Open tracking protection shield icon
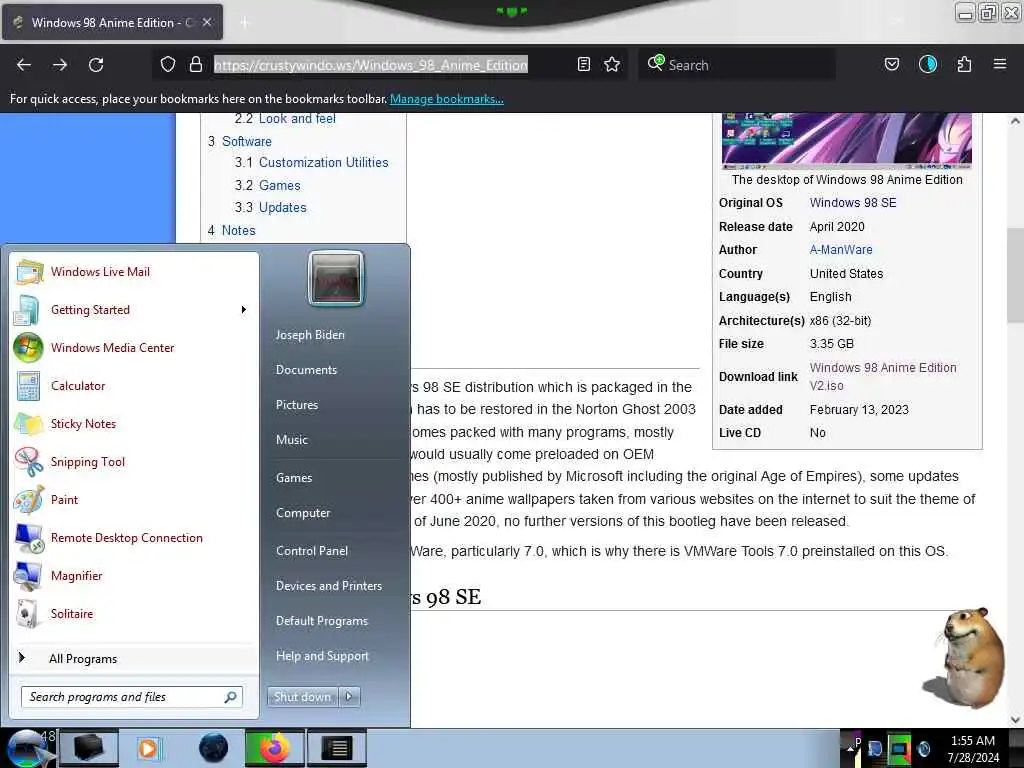Viewport: 1024px width, 768px height. point(168,65)
